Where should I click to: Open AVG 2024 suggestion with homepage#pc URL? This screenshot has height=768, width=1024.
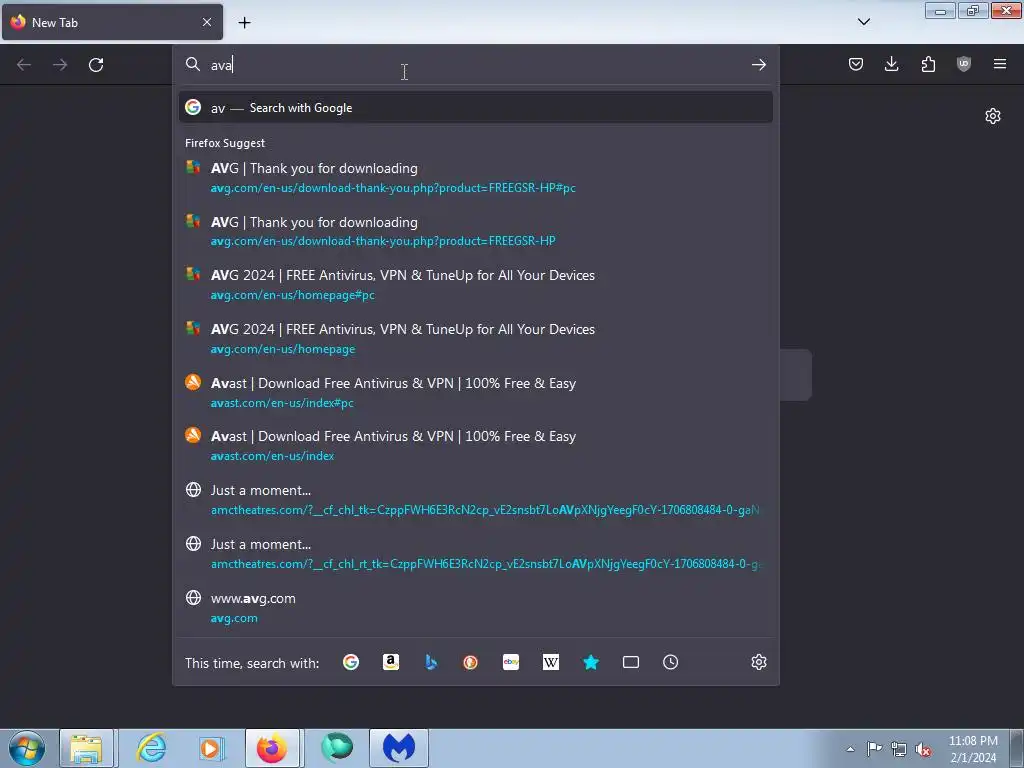[475, 285]
